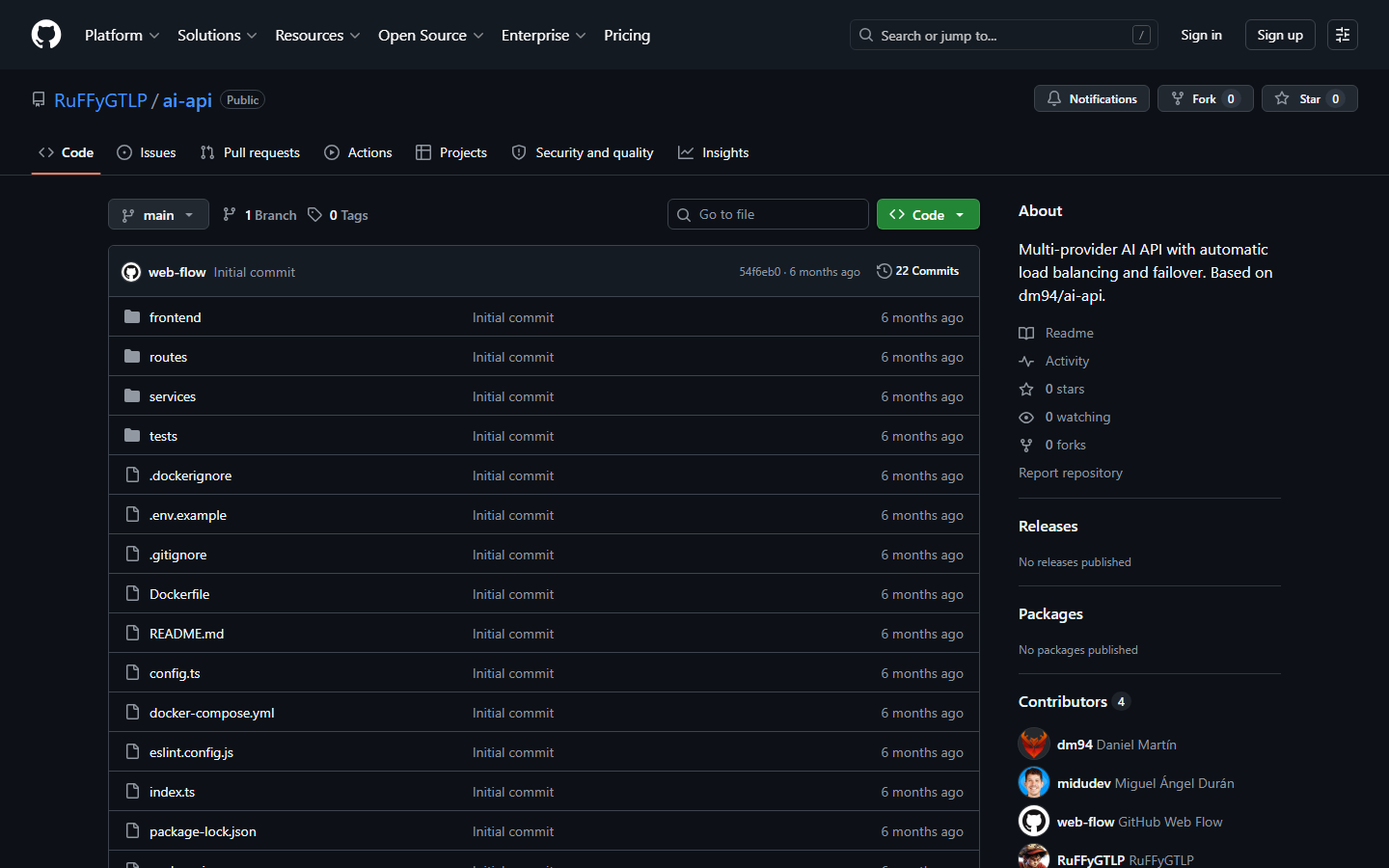Click the fork icon beside 0 forks
This screenshot has height=868, width=1389.
click(1026, 445)
